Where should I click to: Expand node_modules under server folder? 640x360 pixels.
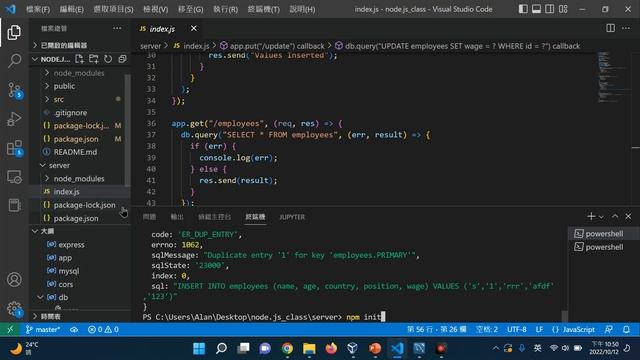[x=80, y=178]
